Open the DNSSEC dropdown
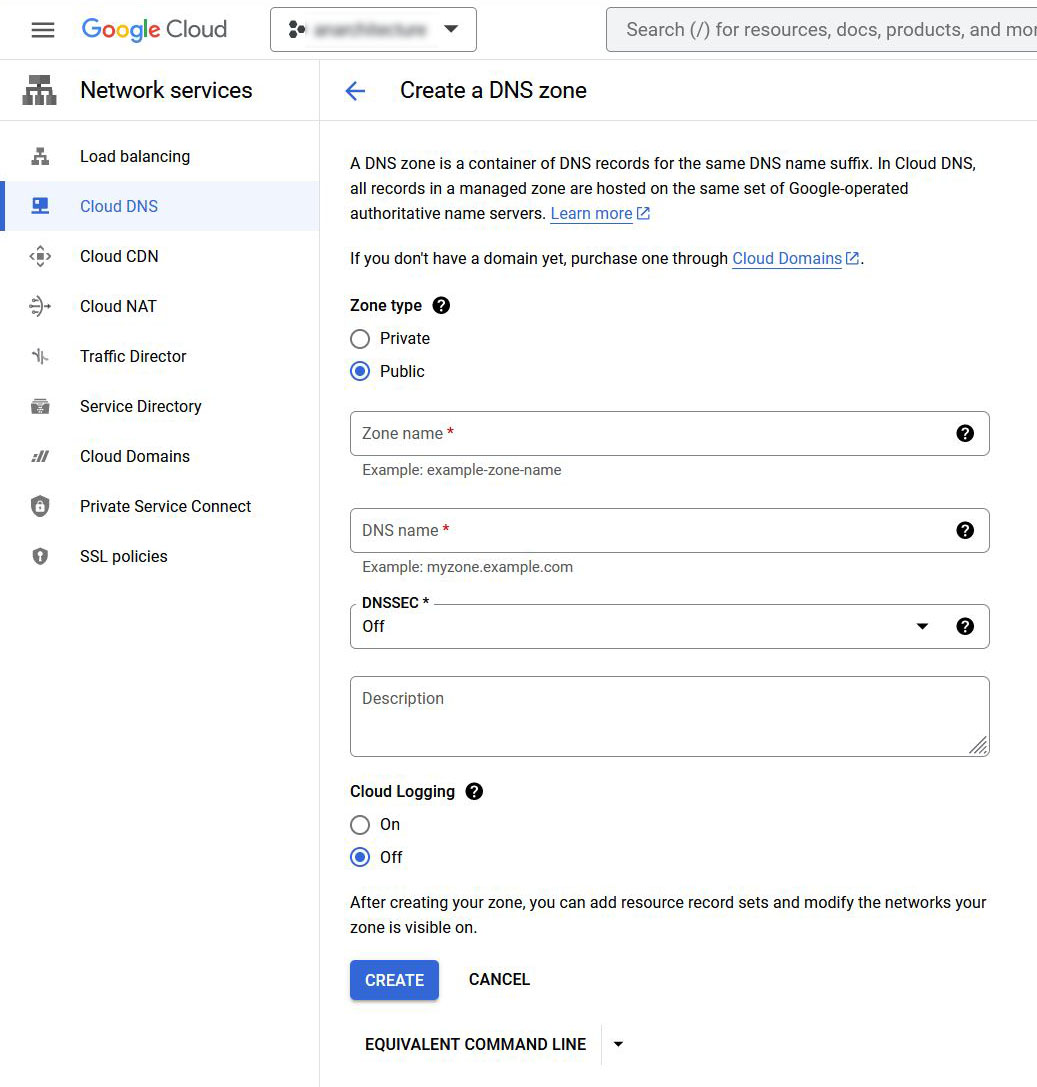Image resolution: width=1037 pixels, height=1087 pixels. (670, 627)
